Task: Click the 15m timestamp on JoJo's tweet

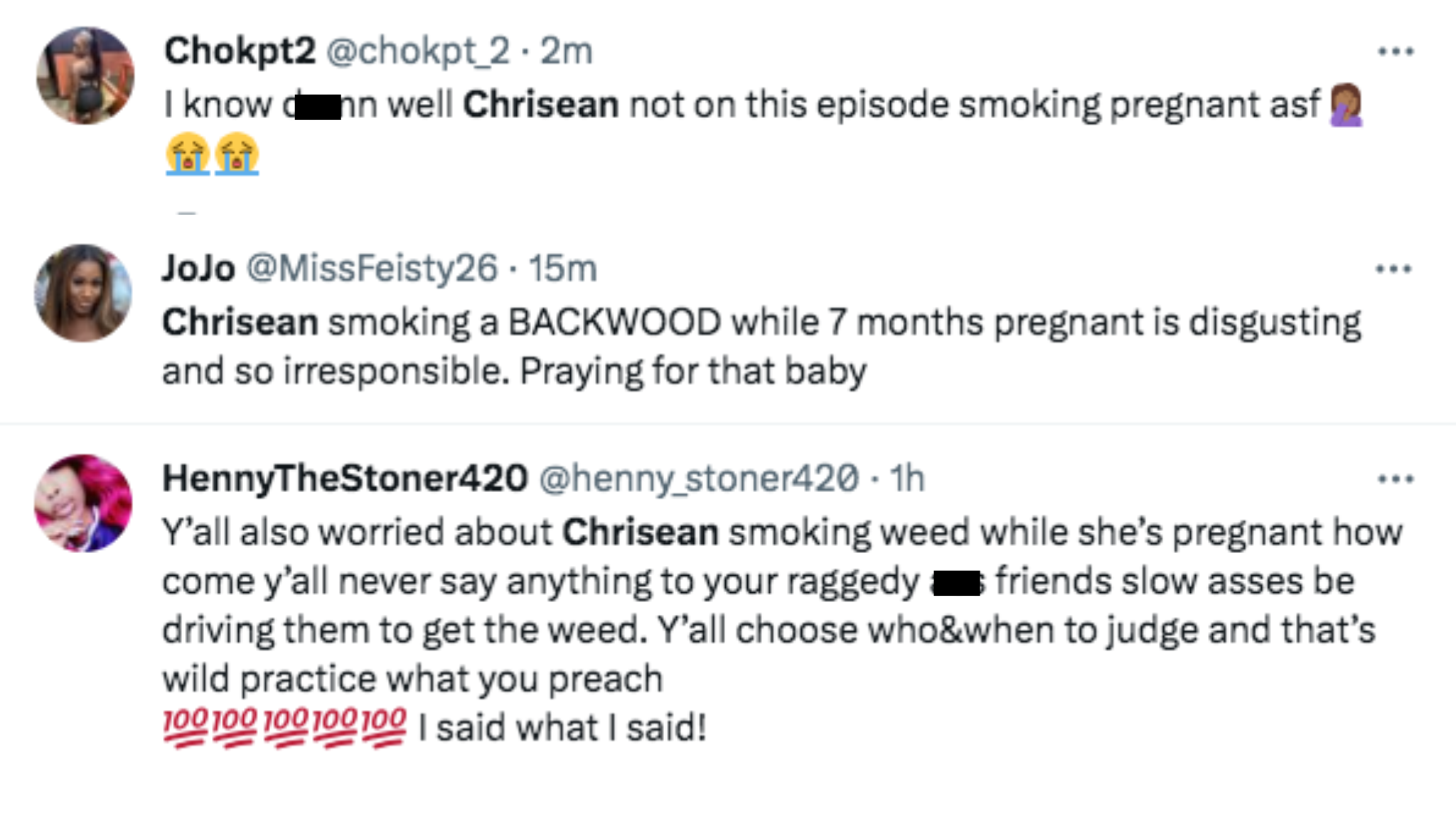Action: (562, 269)
